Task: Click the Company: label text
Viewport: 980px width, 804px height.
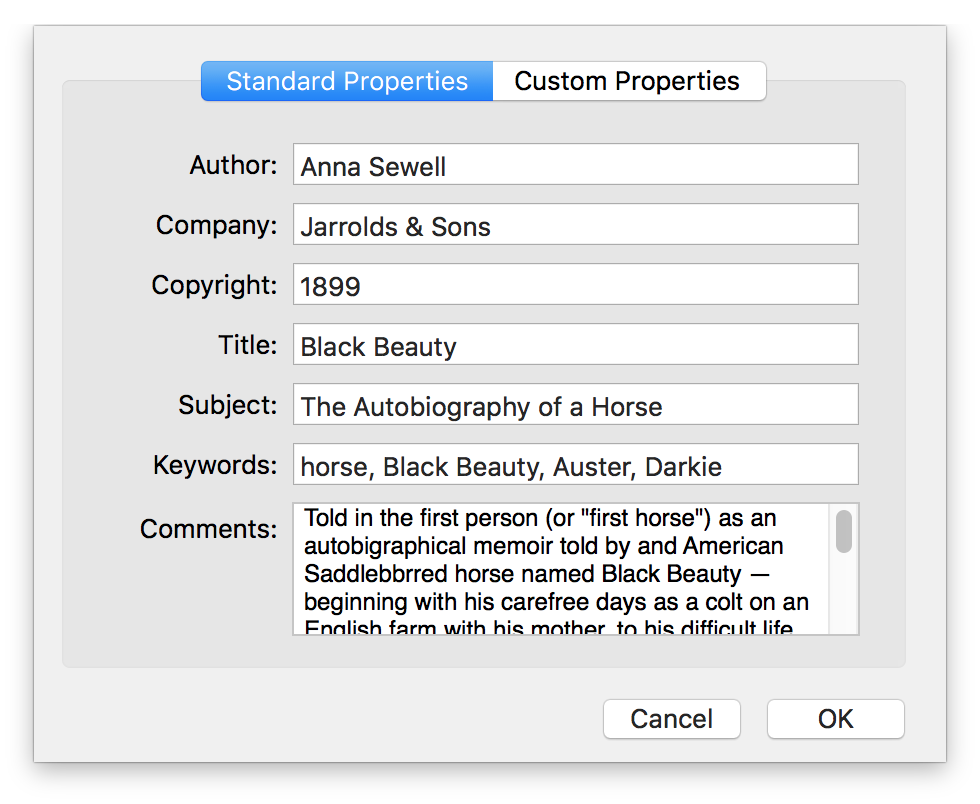Action: 216,225
